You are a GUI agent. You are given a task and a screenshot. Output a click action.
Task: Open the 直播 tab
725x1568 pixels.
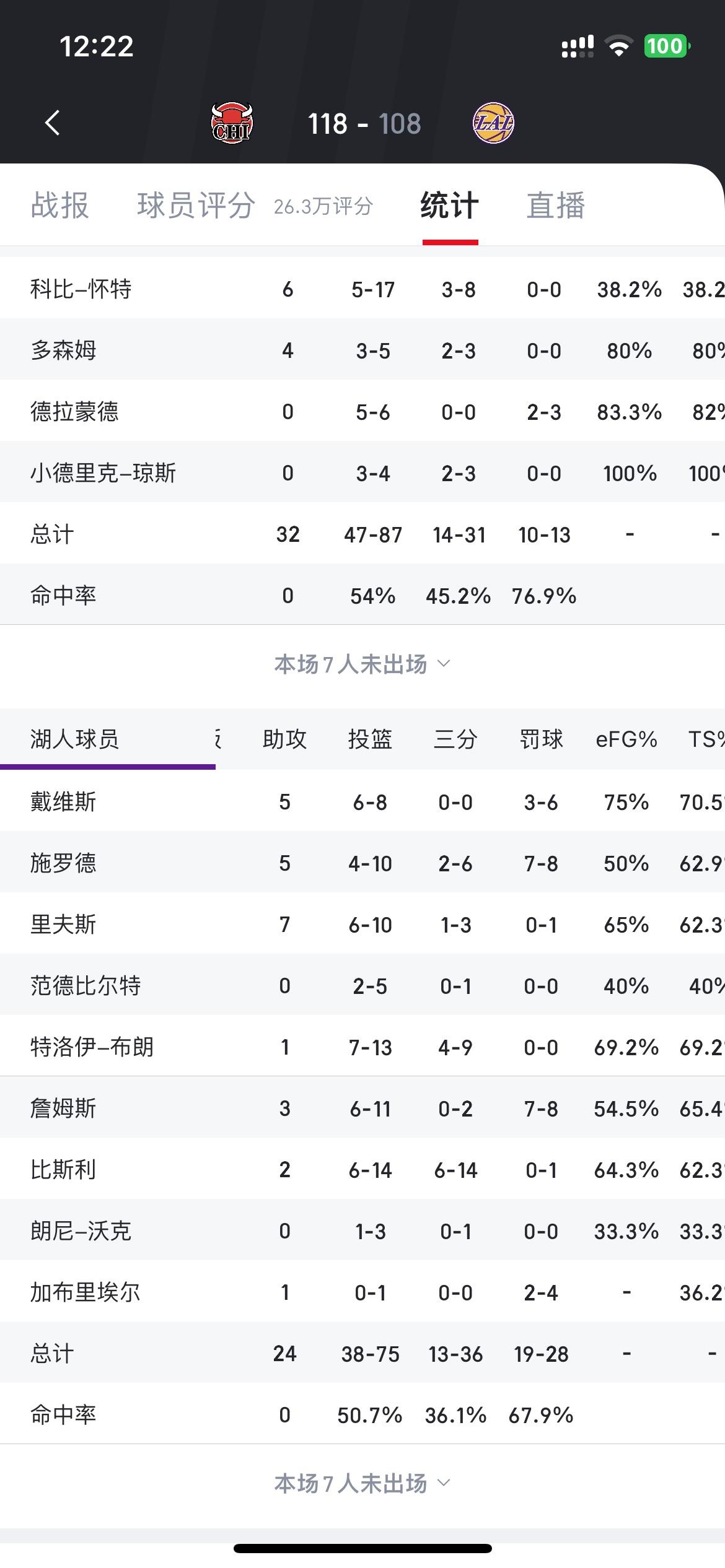556,205
